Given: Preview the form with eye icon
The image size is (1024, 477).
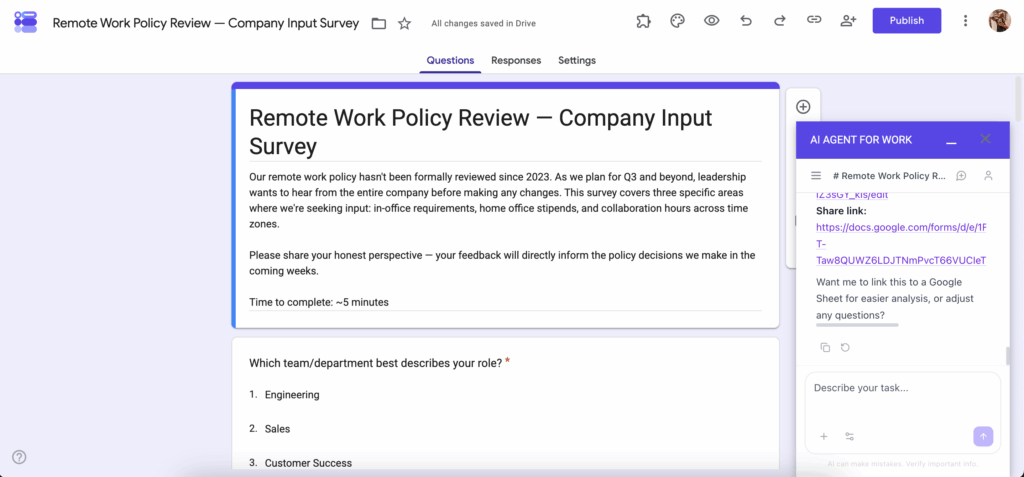Looking at the screenshot, I should click(711, 21).
